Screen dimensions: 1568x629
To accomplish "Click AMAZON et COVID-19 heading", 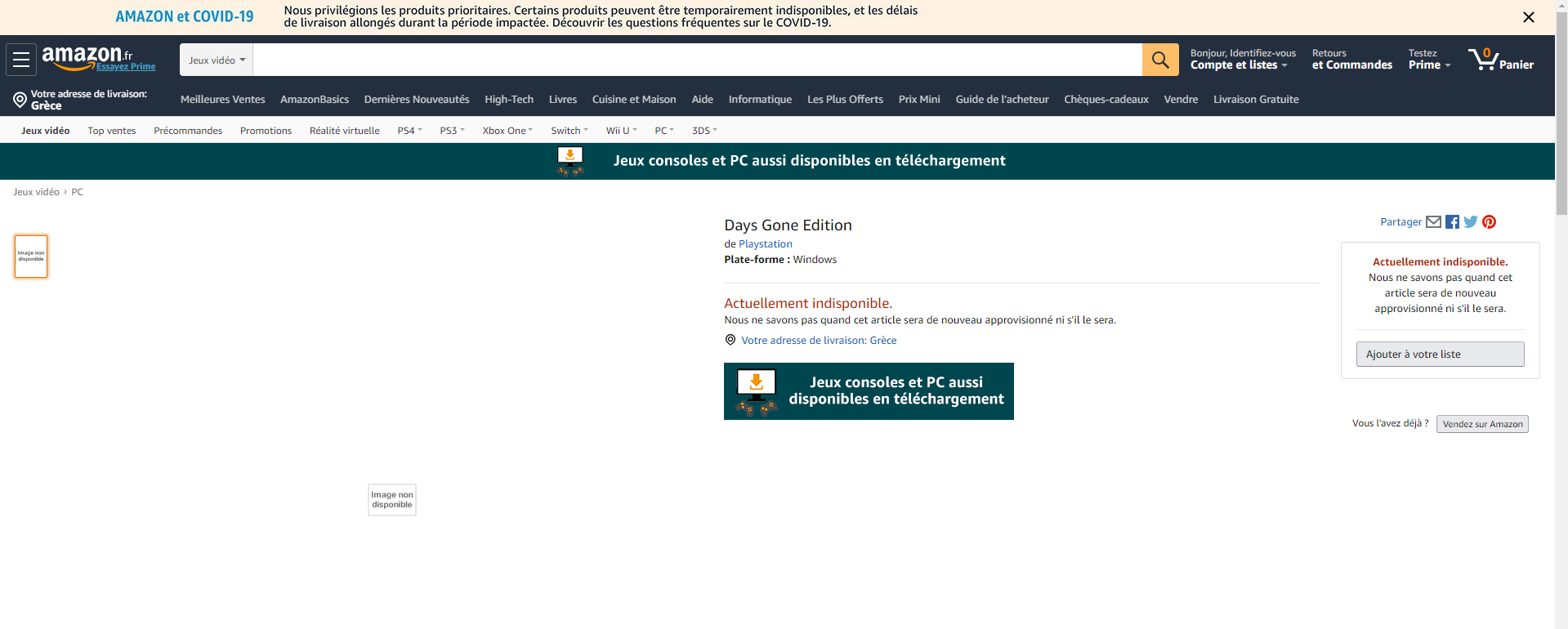I will 185,16.
